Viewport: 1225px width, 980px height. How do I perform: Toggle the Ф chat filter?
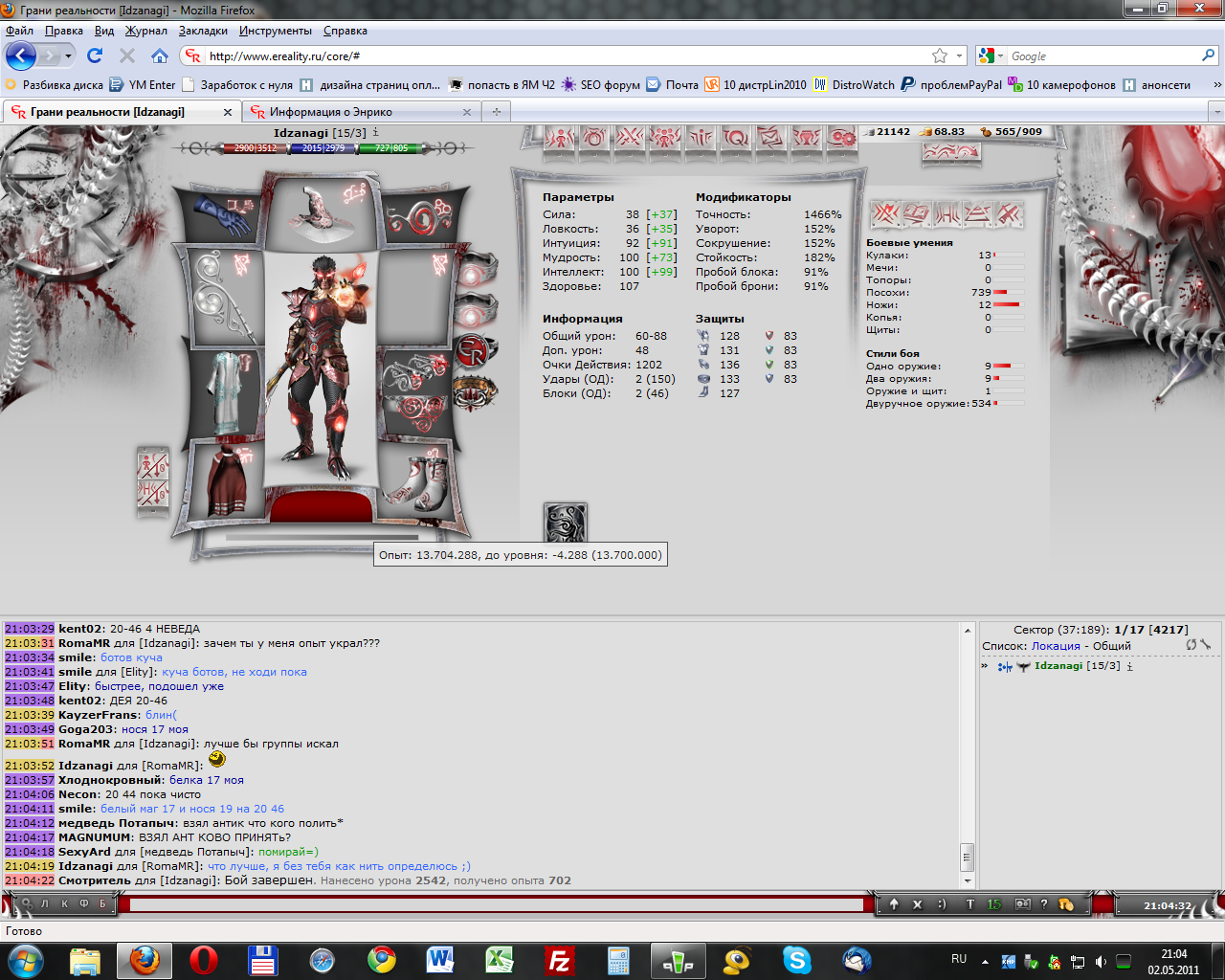[x=84, y=903]
